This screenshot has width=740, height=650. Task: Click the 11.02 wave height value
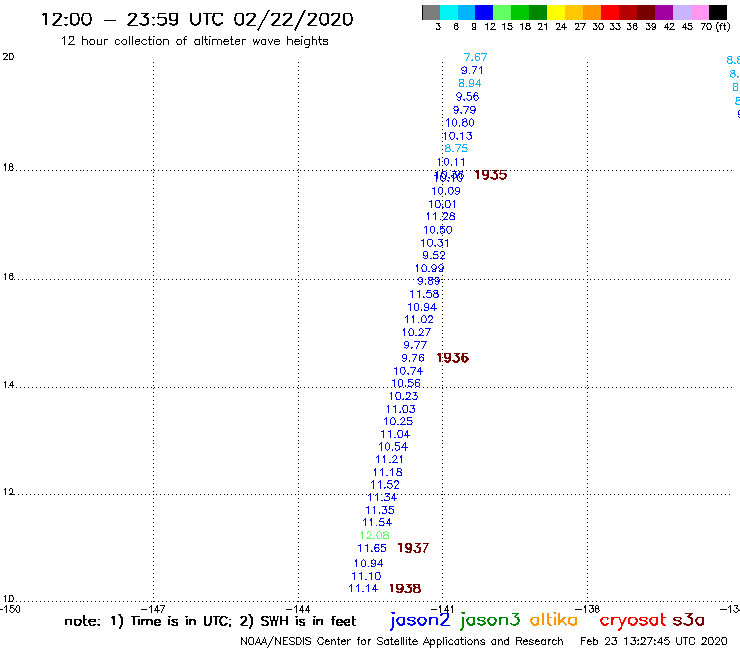[419, 320]
